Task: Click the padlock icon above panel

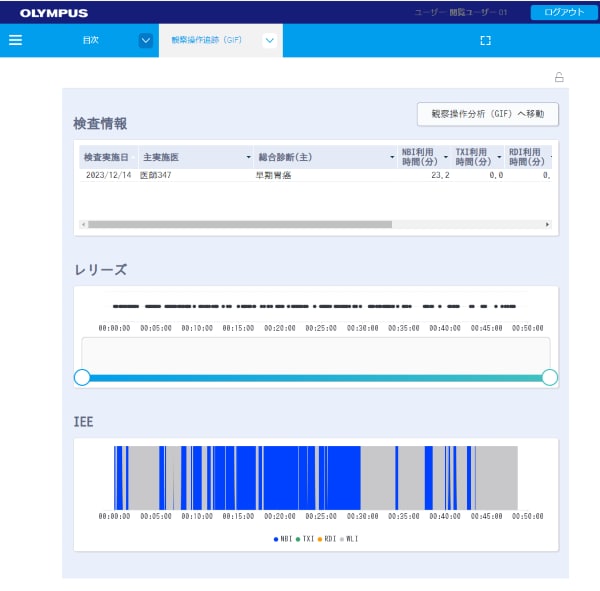Action: click(x=559, y=77)
